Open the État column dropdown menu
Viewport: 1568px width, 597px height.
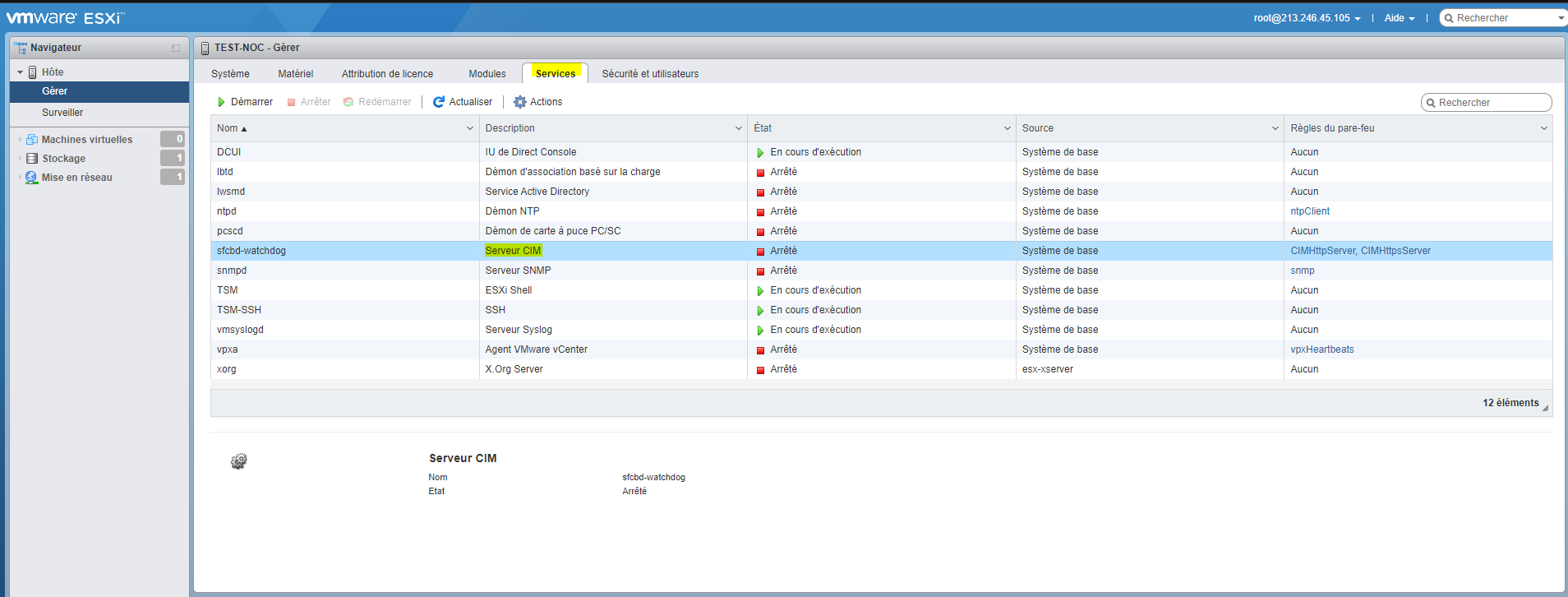click(1007, 128)
